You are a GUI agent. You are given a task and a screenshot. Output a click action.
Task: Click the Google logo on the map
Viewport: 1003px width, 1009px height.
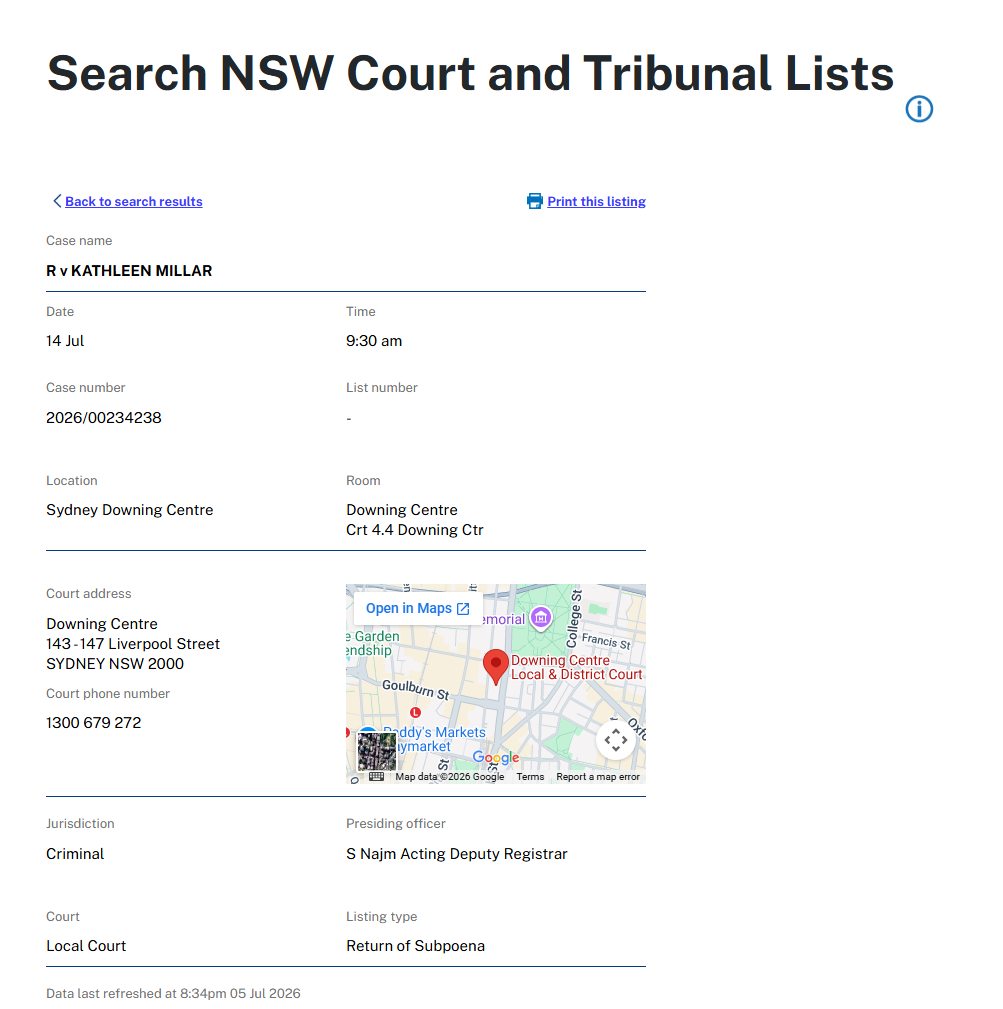click(495, 757)
